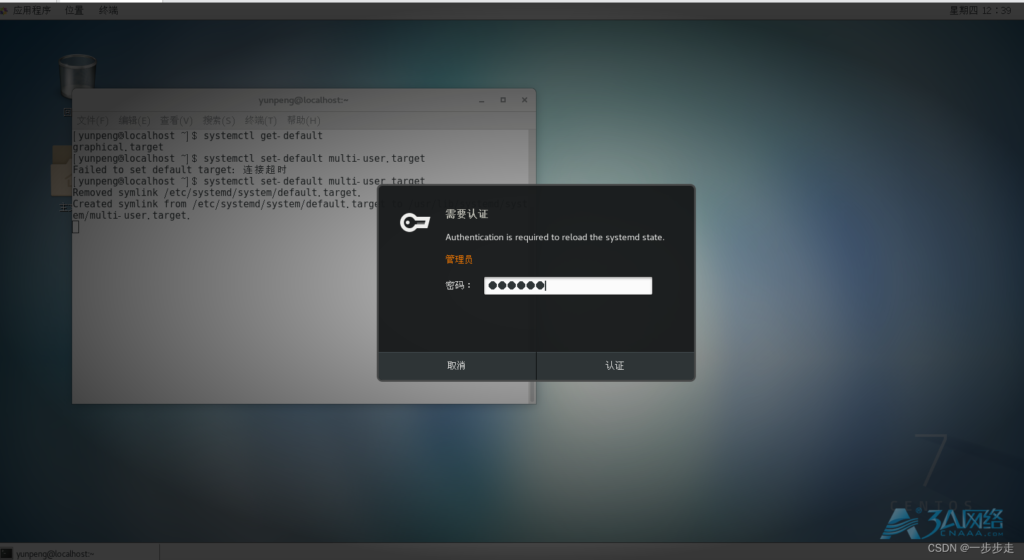This screenshot has height=560, width=1024.
Task: Close the yunpeng@localhost terminal window
Action: click(x=524, y=100)
